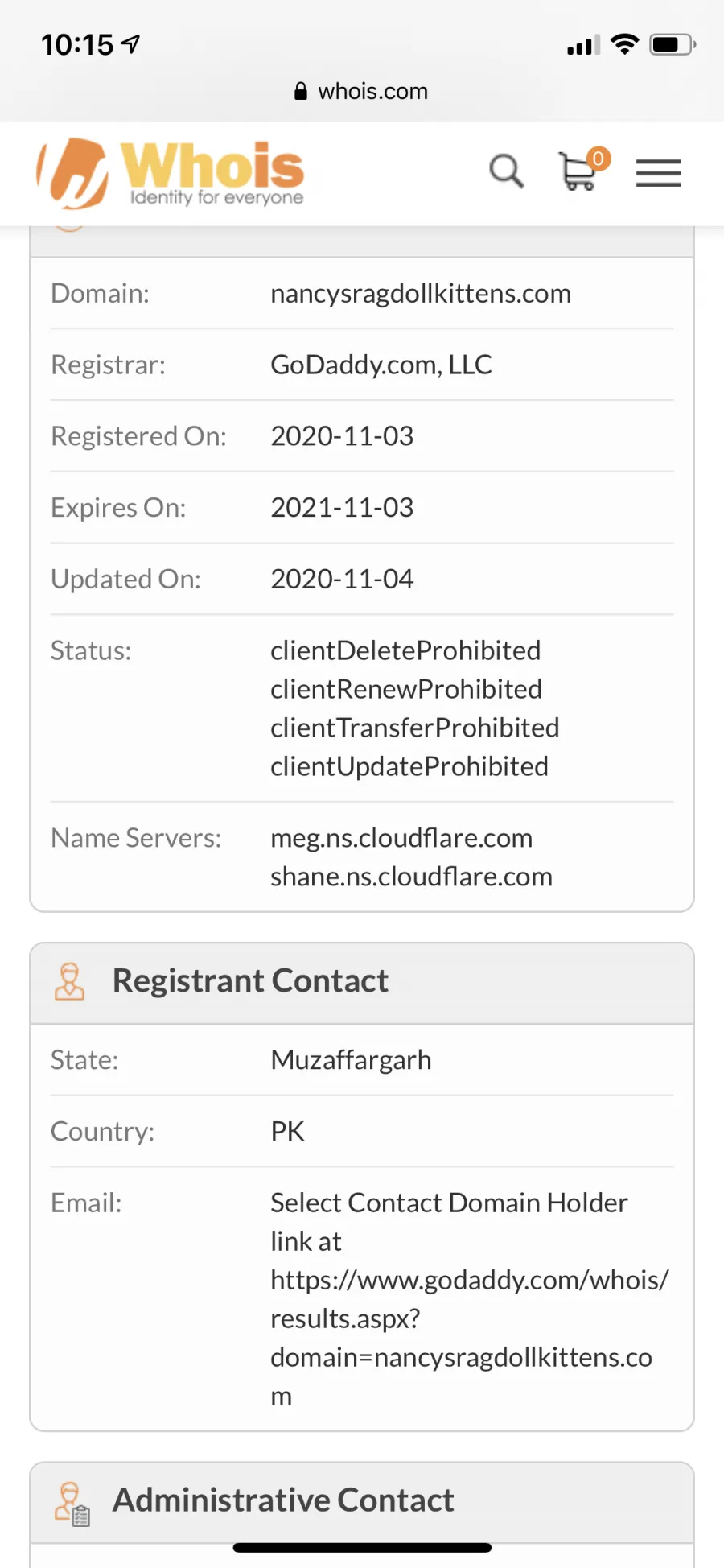724x1568 pixels.
Task: Tap the whois.com address bar
Action: coord(362,91)
